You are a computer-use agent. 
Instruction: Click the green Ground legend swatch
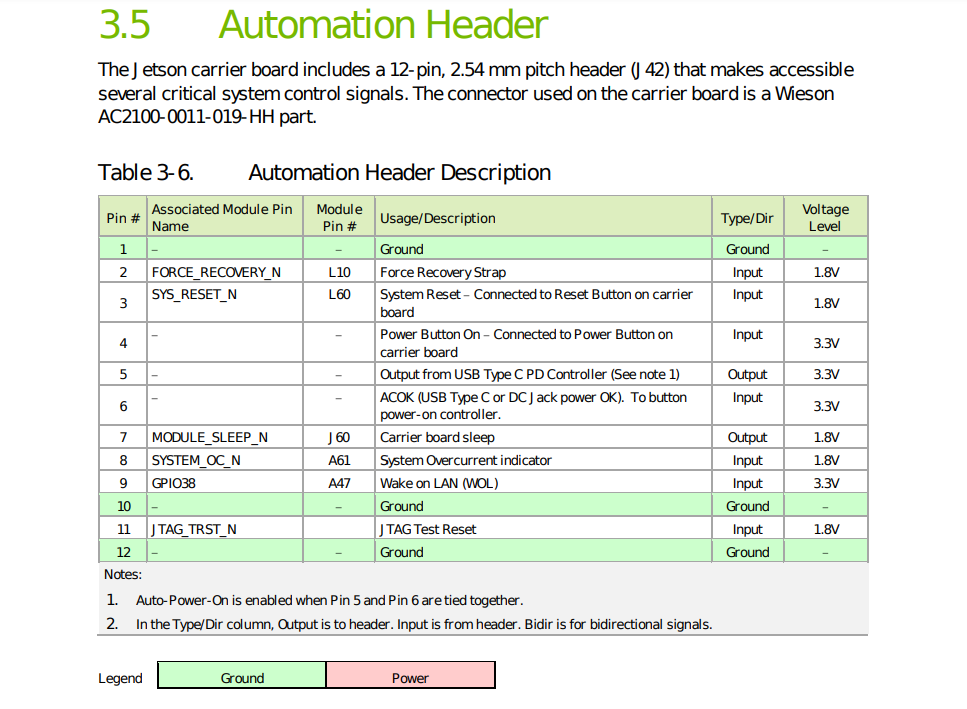pos(242,675)
